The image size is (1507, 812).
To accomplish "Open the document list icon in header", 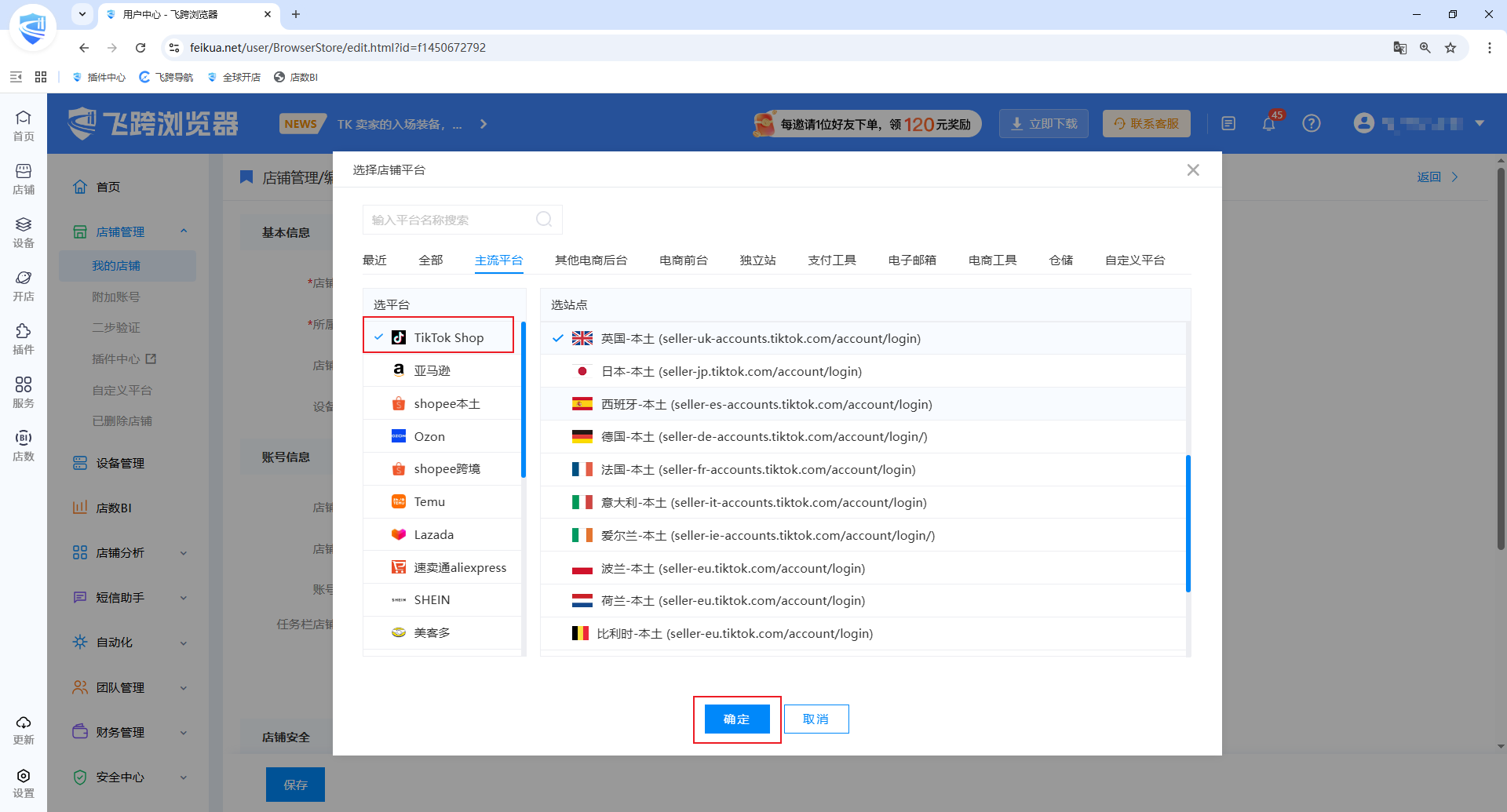I will click(1228, 123).
